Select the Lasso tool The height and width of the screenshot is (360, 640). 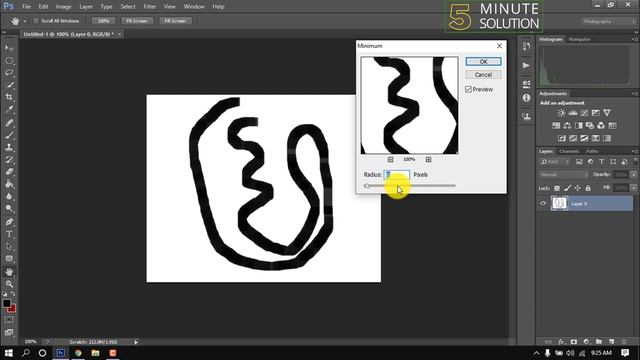tap(9, 73)
